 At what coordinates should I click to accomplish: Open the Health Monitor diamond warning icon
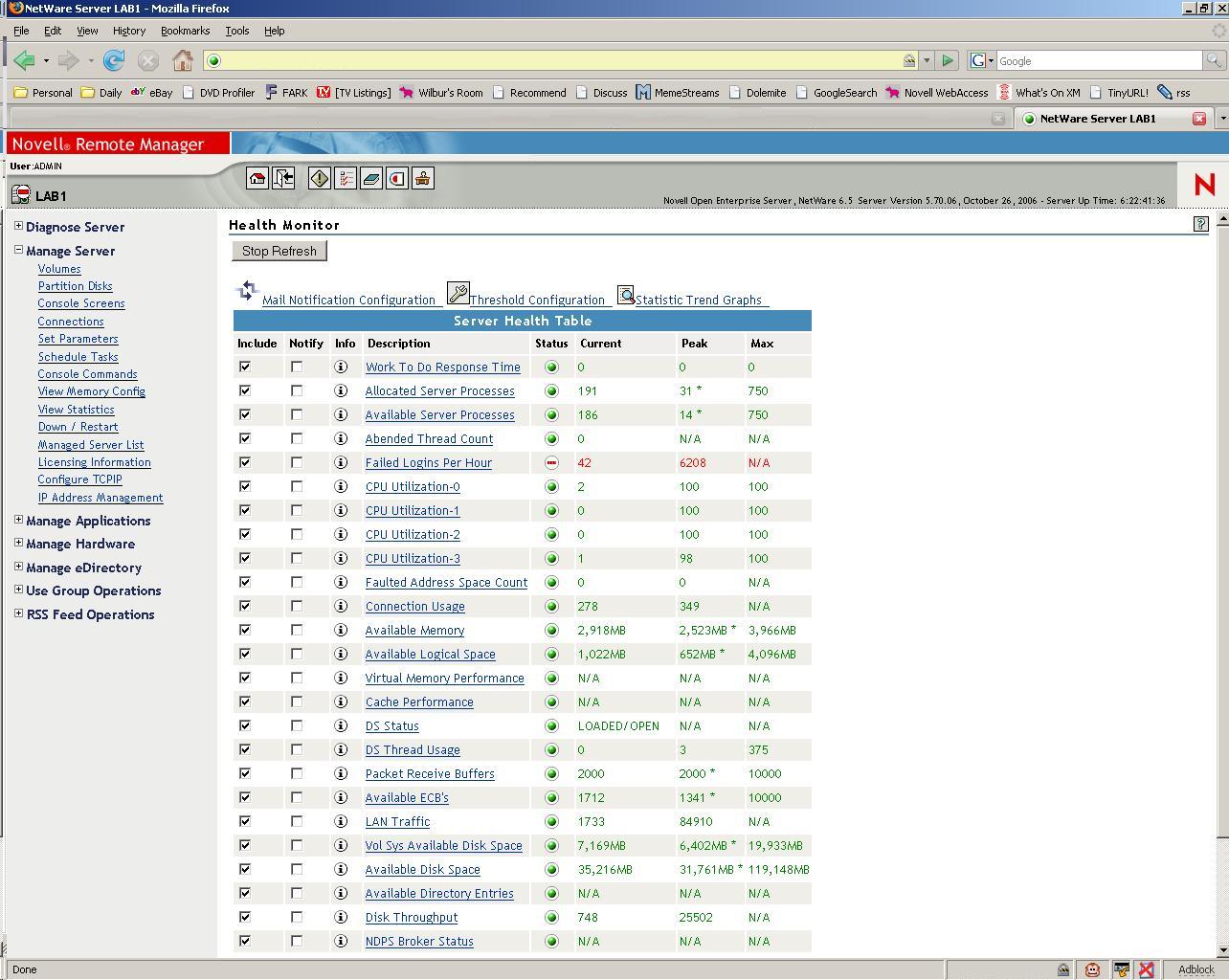[320, 178]
